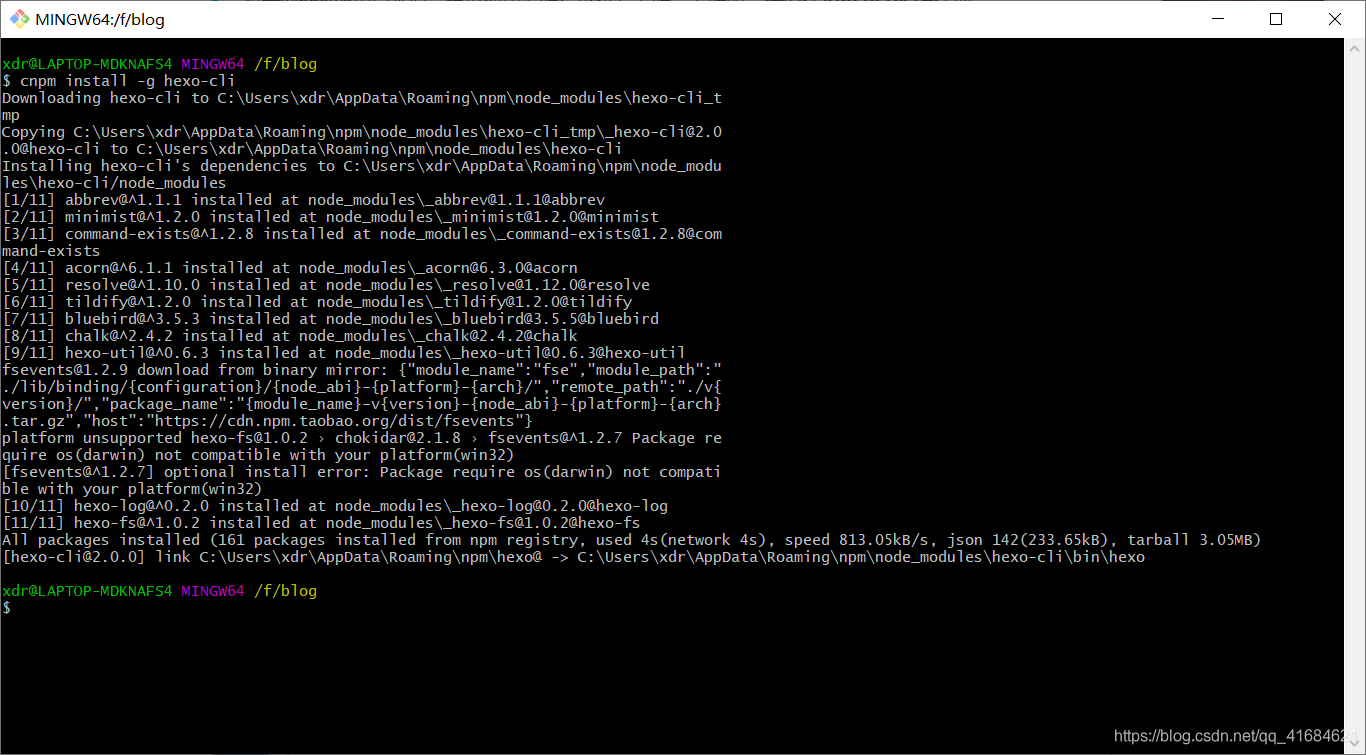Click the '[6/11] tildify@^1.2.0 installed' line
The width and height of the screenshot is (1366, 755).
(x=317, y=302)
